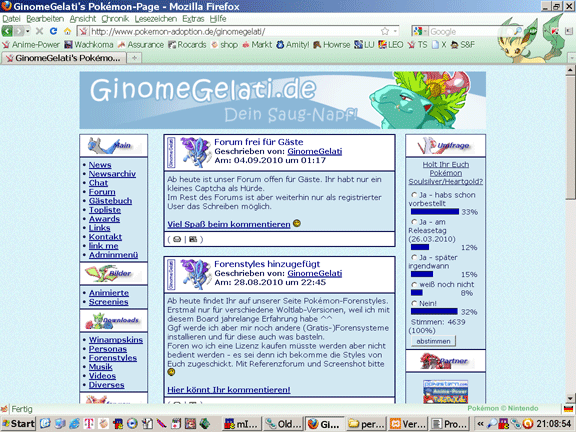The image size is (576, 432).
Task: Open the address bar URL history dropdown
Action: pyautogui.click(x=395, y=31)
